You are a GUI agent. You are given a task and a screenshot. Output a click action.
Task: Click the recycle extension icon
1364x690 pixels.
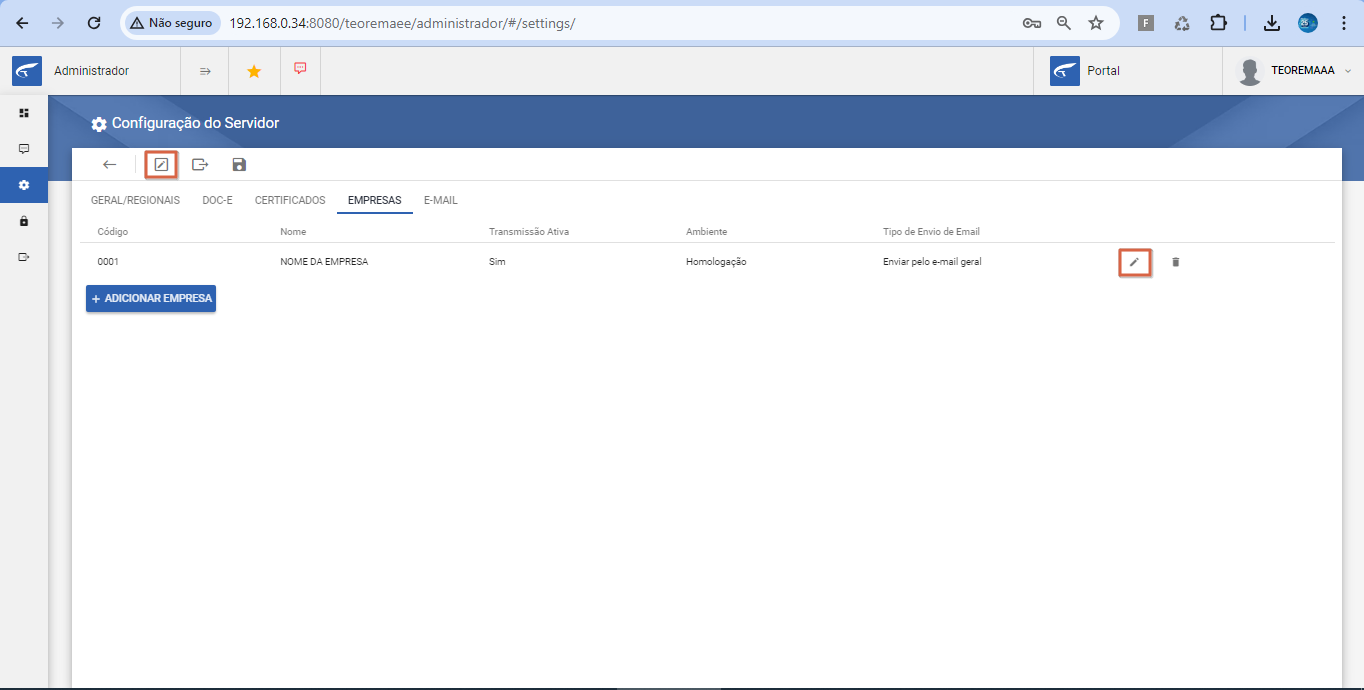click(1182, 23)
